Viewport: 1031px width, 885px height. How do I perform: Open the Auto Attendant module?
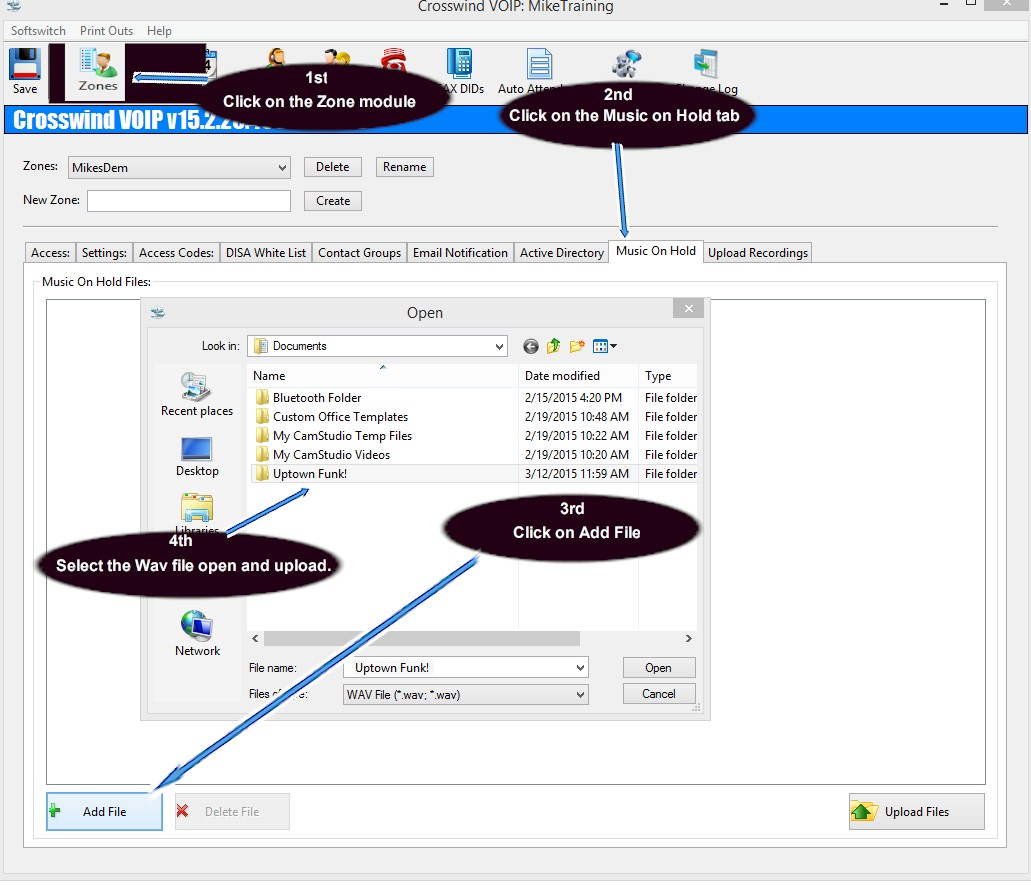coord(539,70)
